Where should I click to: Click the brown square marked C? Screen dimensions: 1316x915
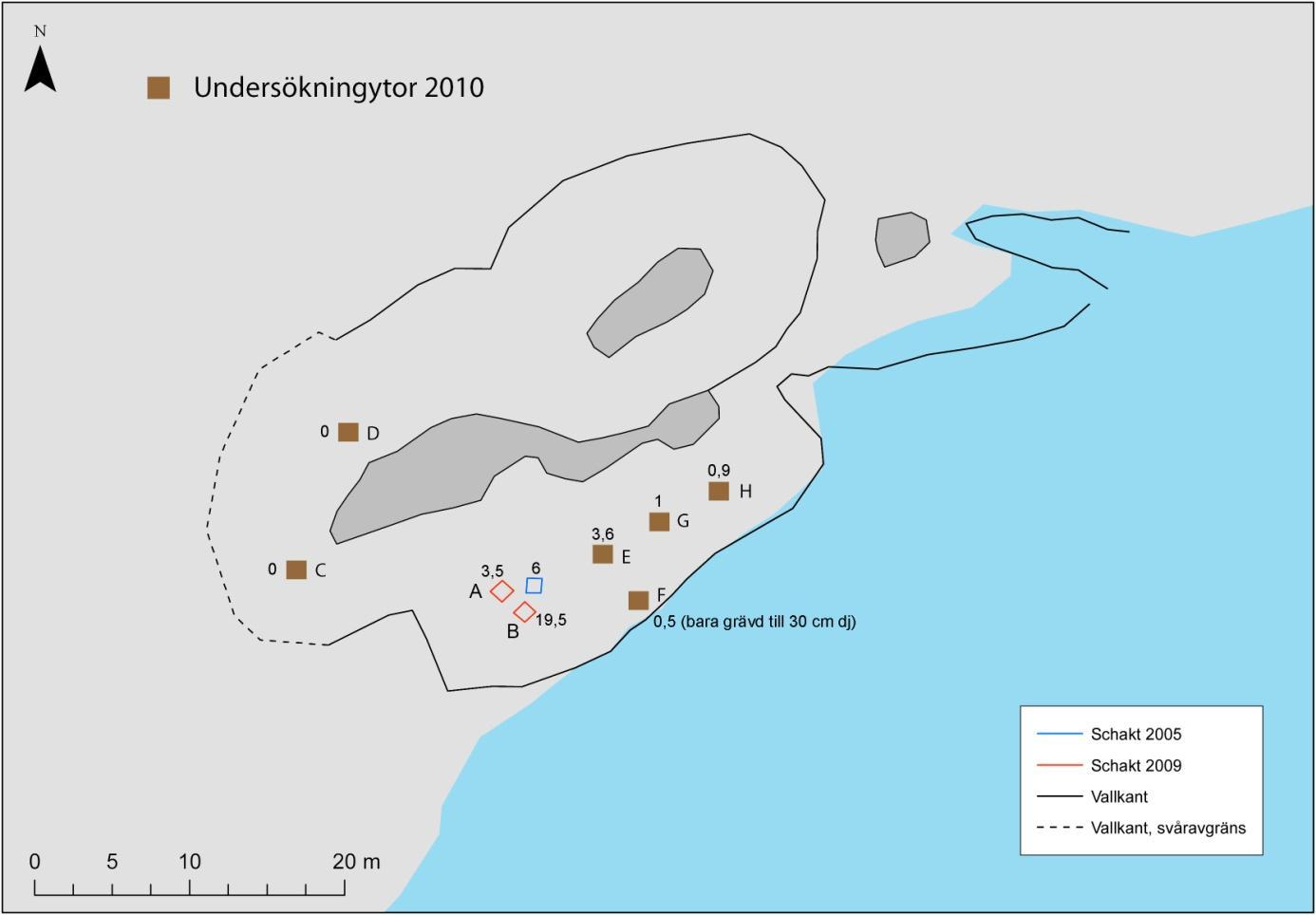296,570
